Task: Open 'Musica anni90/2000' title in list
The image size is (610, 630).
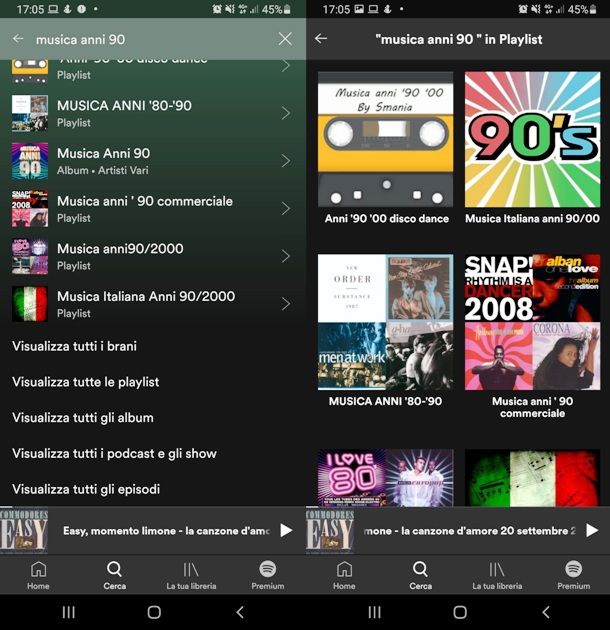Action: pos(120,249)
